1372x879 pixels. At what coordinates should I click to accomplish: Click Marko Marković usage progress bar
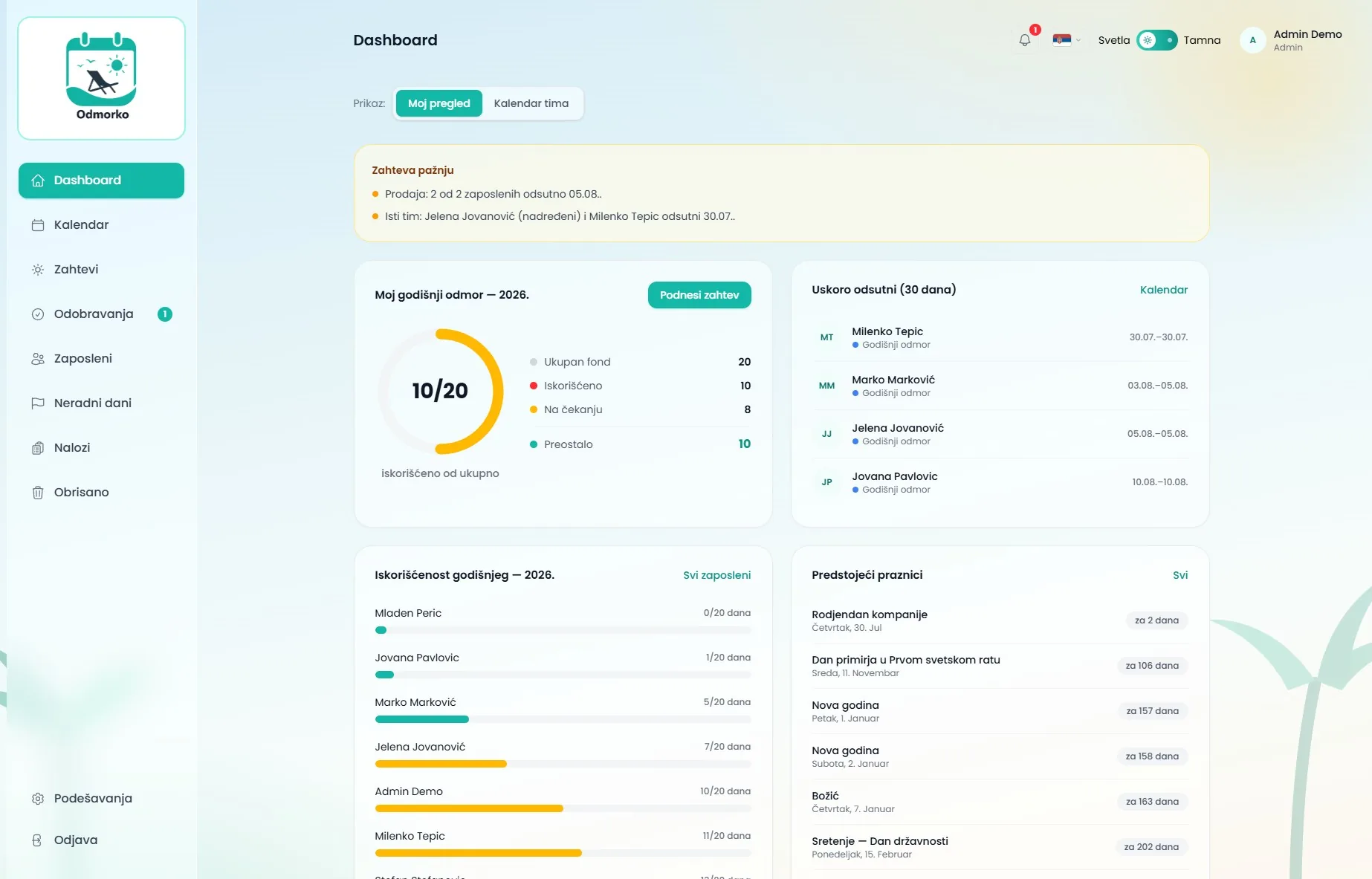click(x=563, y=719)
